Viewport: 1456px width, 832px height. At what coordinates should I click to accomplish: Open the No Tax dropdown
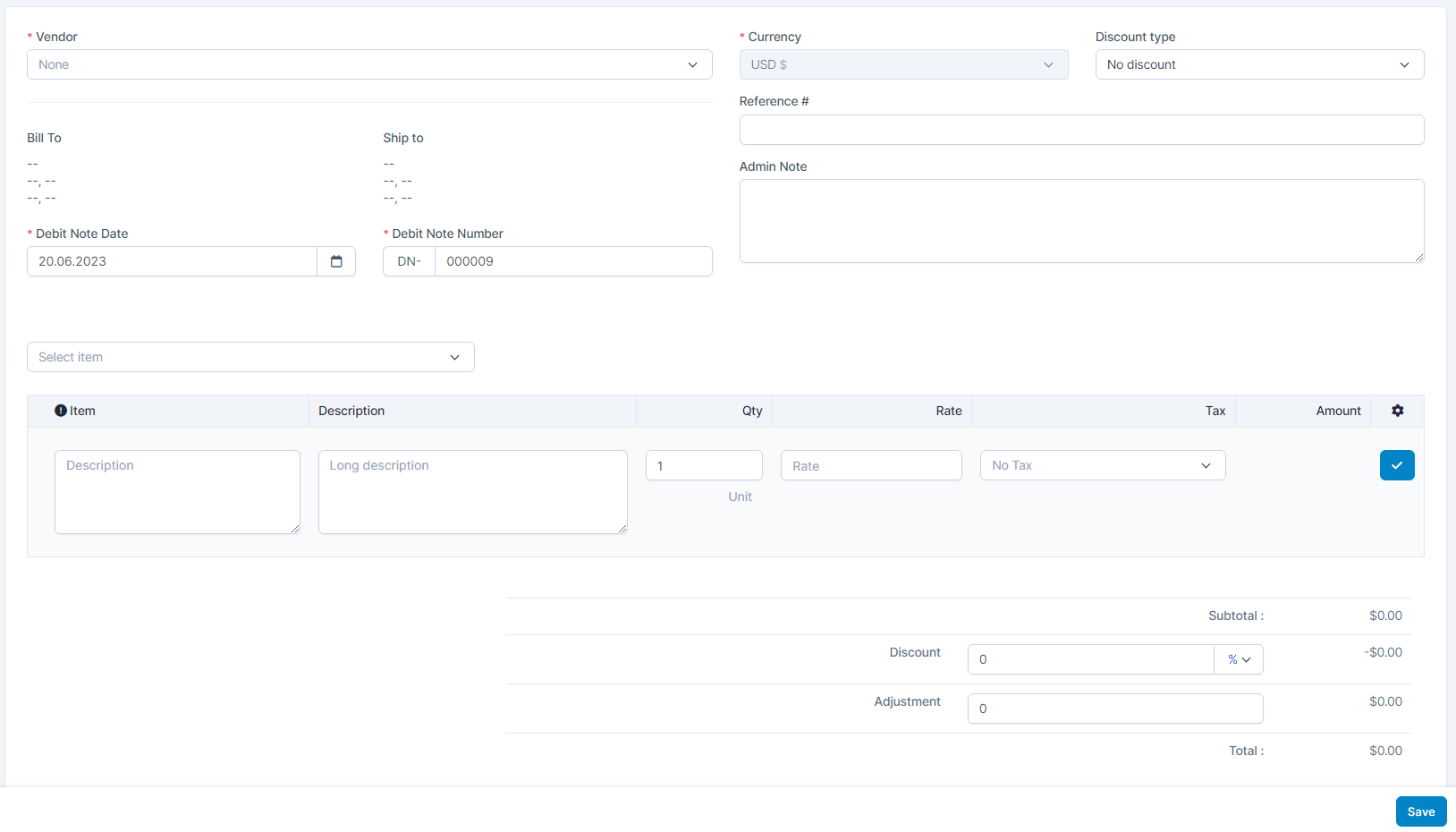pyautogui.click(x=1102, y=465)
